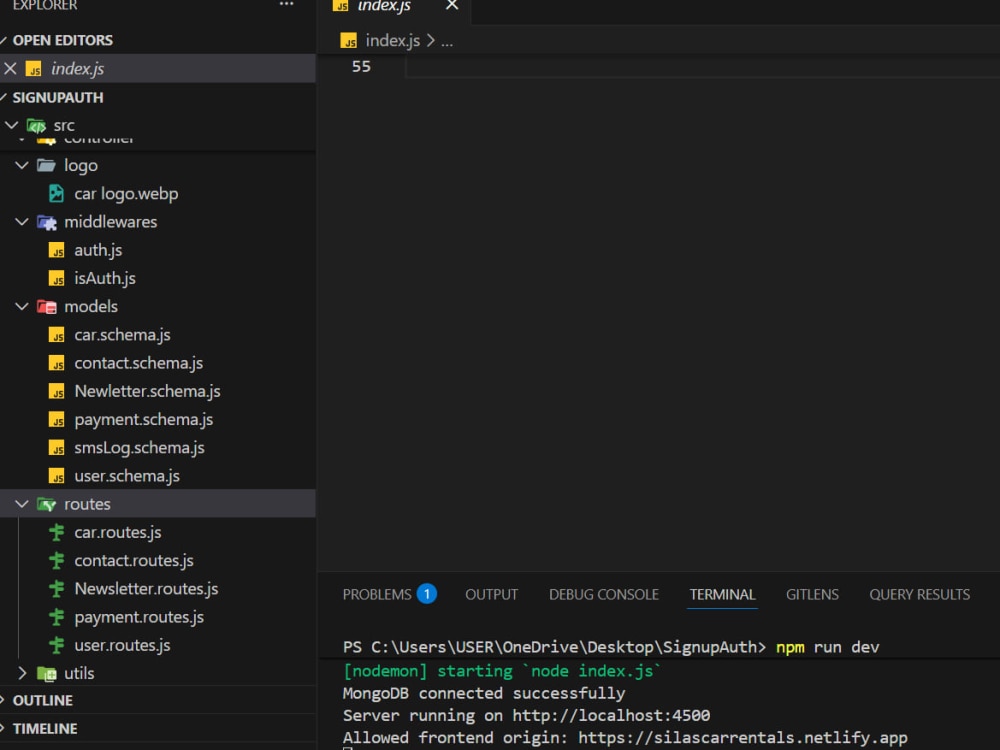Switch to the Output panel tab
The image size is (1000, 750).
point(491,594)
